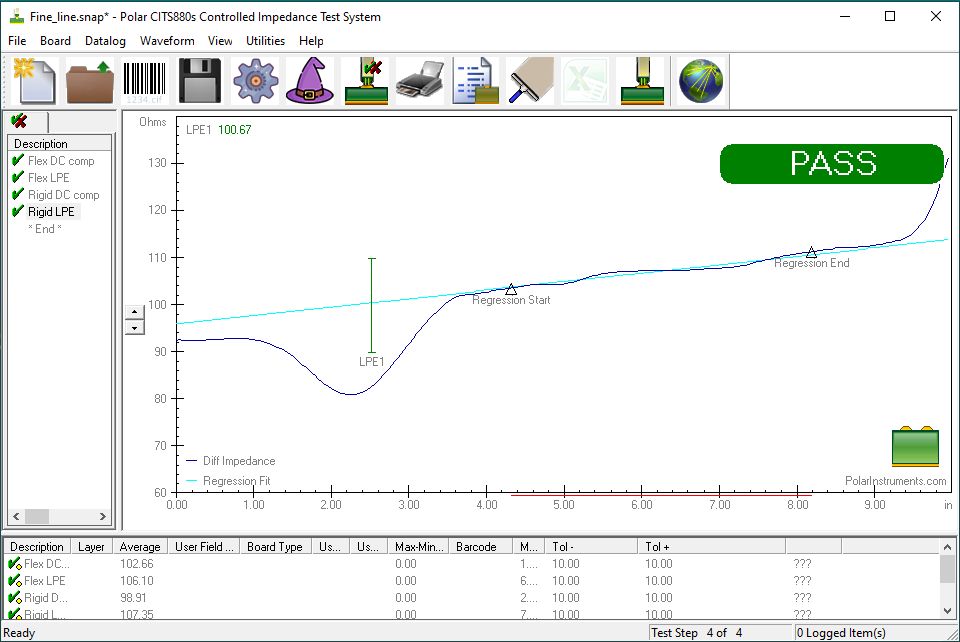
Task: Click the pass/fail tab icon above Description
Action: [19, 121]
